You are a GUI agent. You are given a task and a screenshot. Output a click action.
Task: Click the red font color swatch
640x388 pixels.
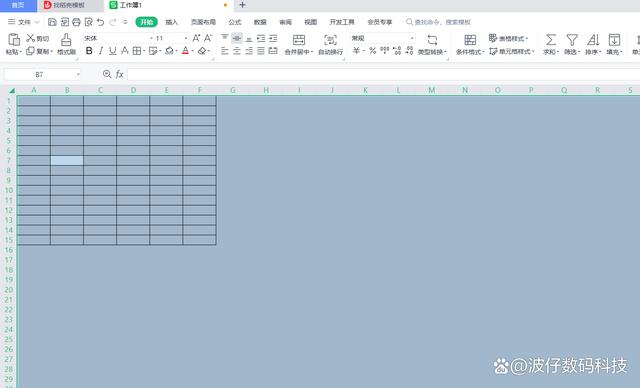(x=185, y=51)
